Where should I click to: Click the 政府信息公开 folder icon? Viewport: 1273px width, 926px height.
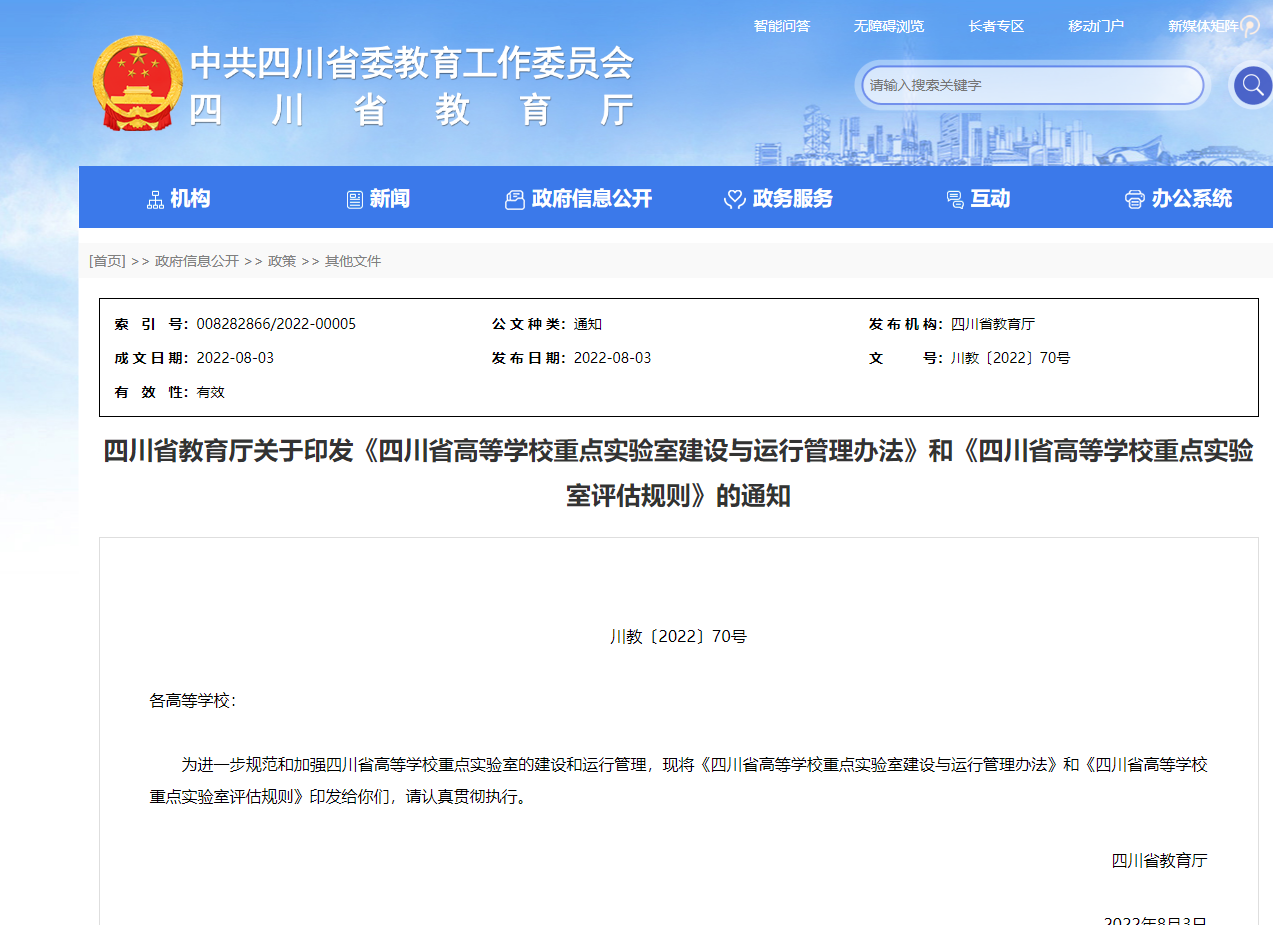(515, 199)
